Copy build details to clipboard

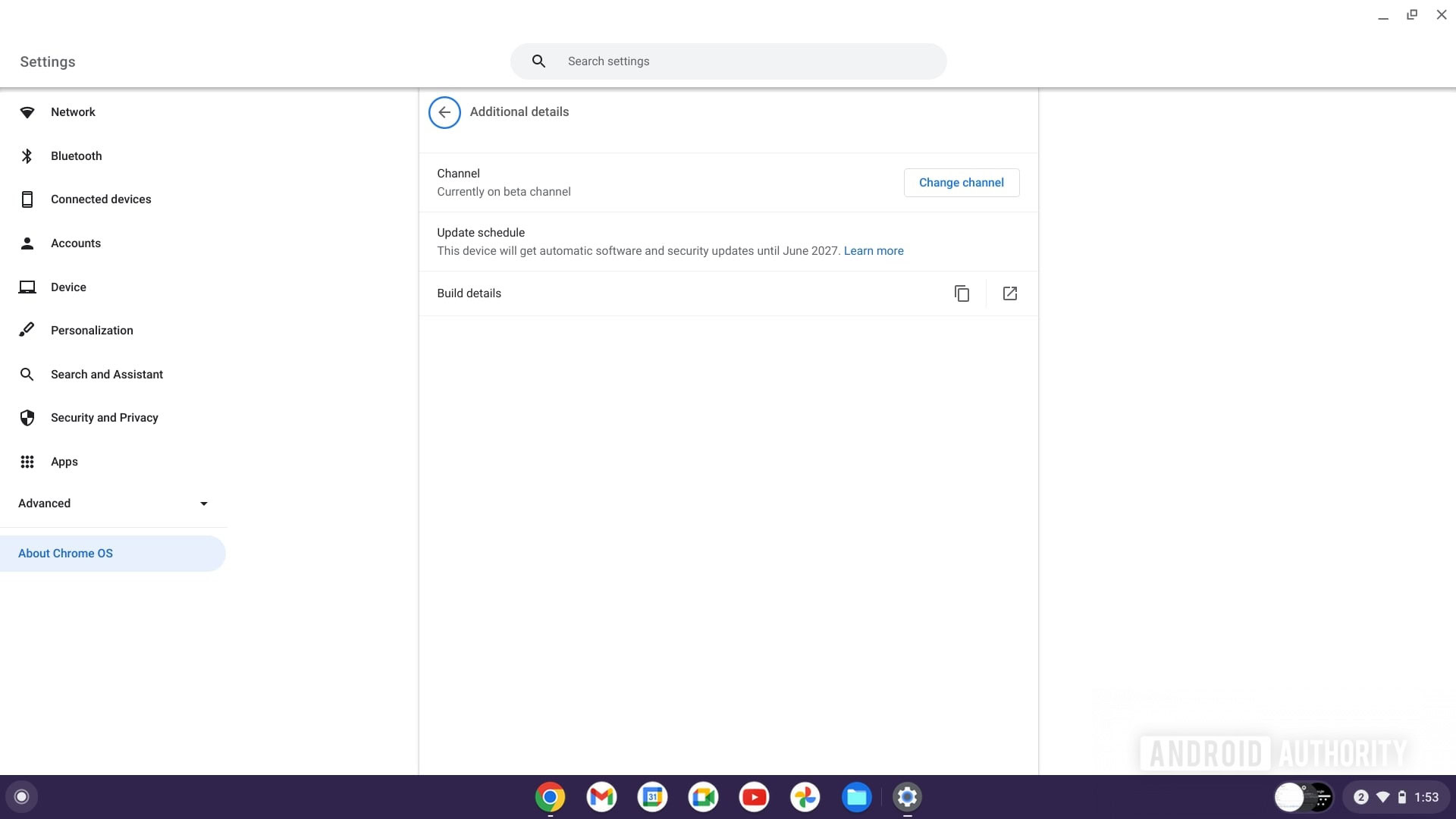tap(962, 293)
